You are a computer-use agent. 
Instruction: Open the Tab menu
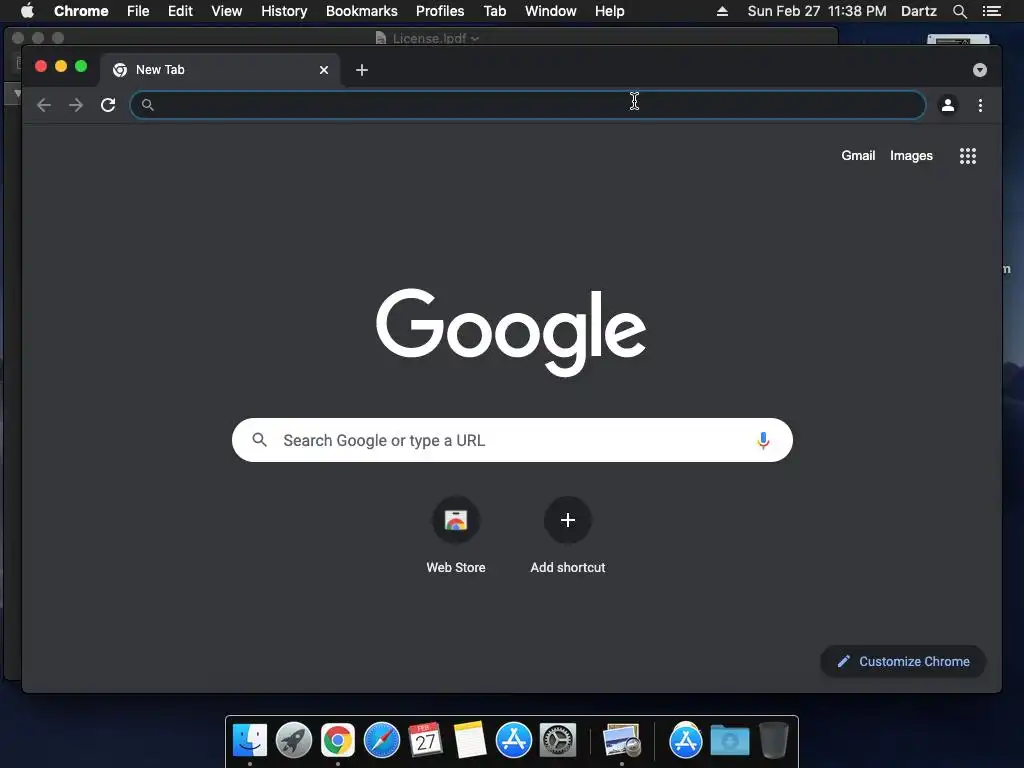(494, 11)
